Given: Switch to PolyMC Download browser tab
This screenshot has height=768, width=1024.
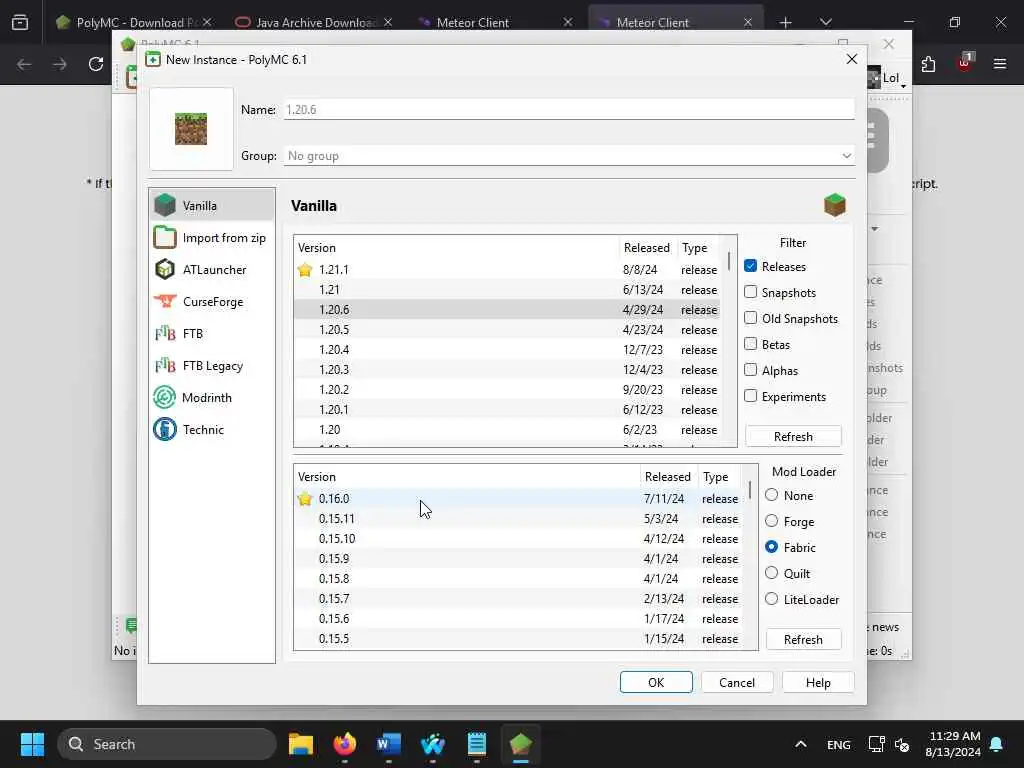Looking at the screenshot, I should point(134,22).
